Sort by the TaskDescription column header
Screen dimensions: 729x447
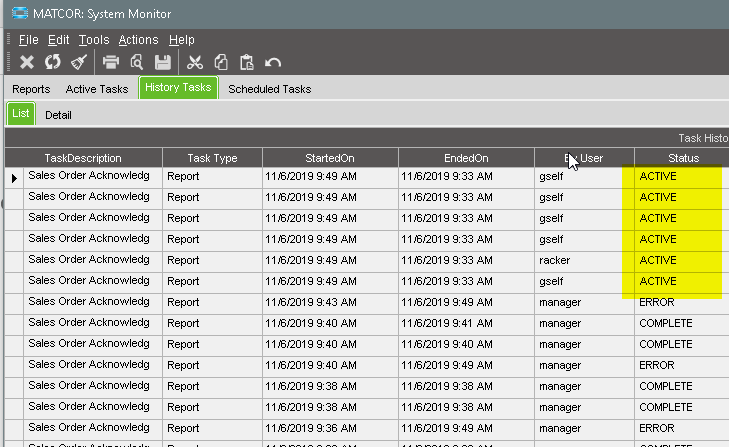point(83,158)
